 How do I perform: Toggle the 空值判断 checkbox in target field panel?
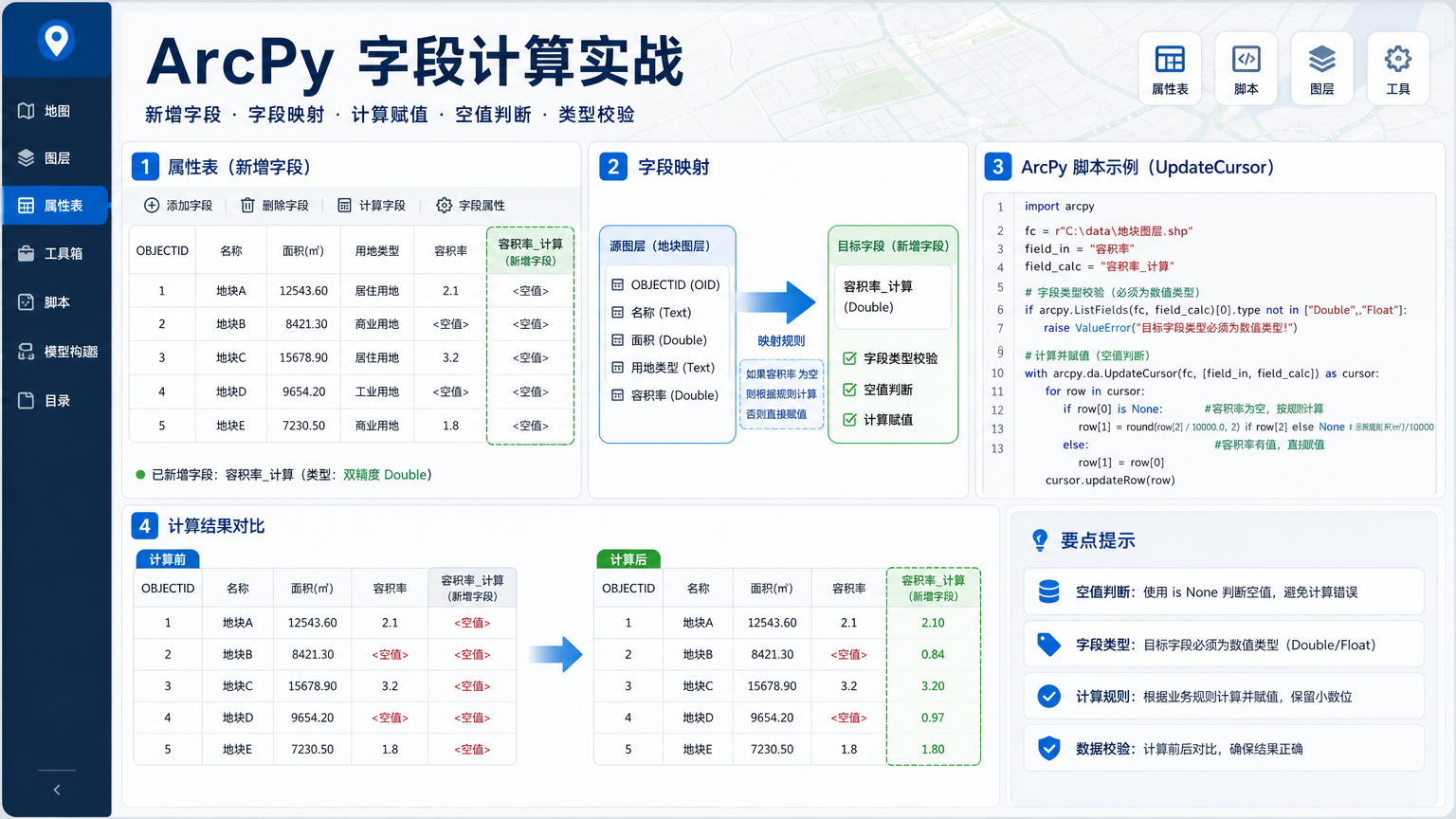click(x=849, y=390)
